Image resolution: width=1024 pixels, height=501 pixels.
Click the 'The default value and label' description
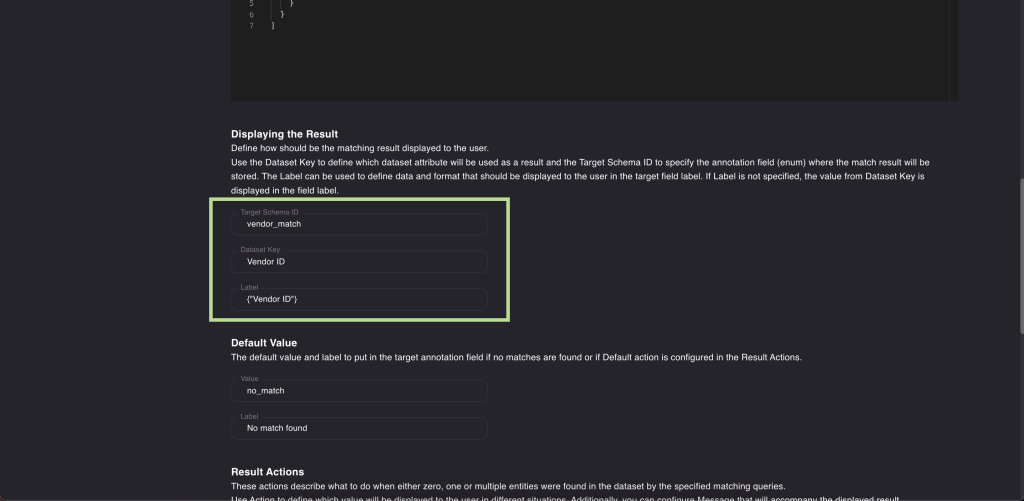(516, 357)
